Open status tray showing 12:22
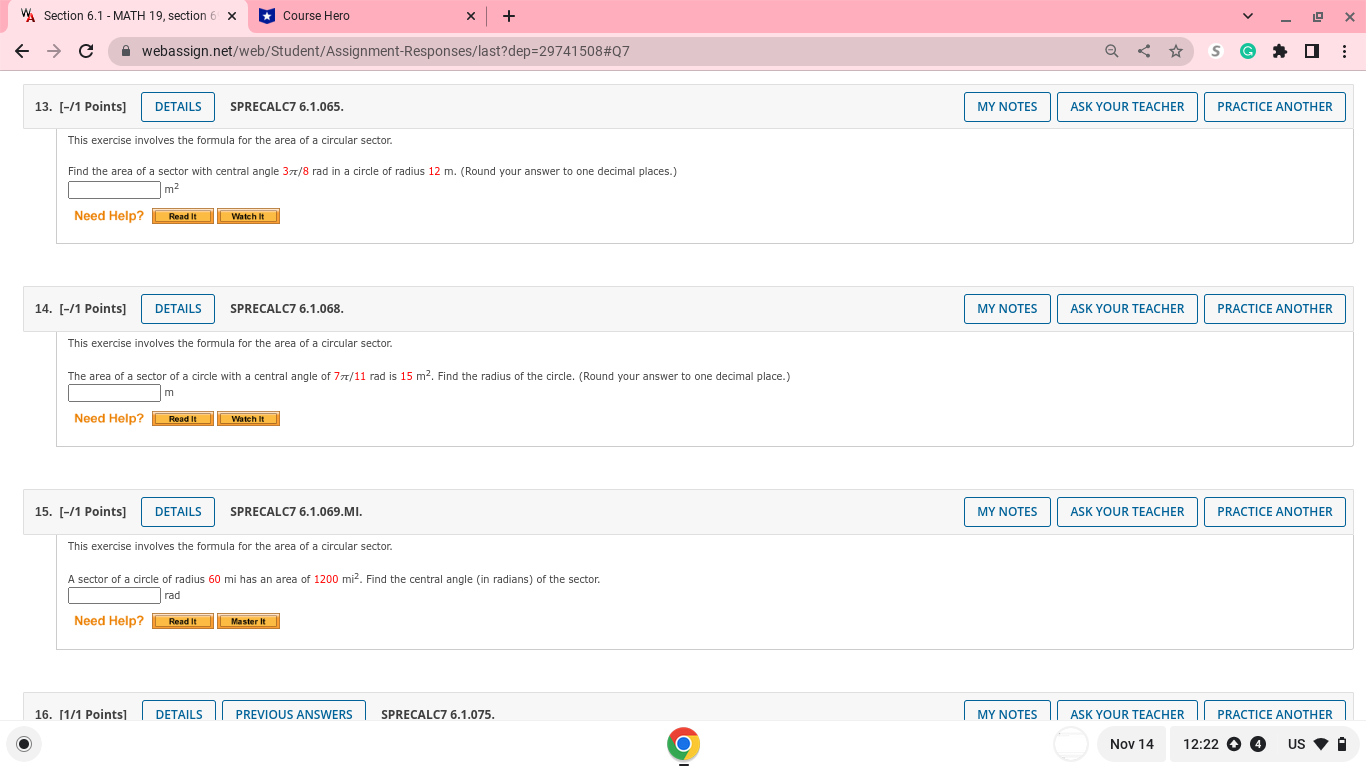1366x768 pixels. 1264,744
